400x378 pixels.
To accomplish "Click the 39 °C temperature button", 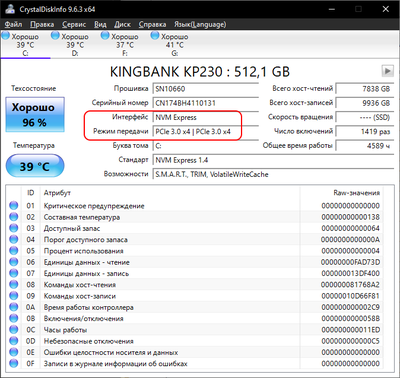I will [35, 166].
